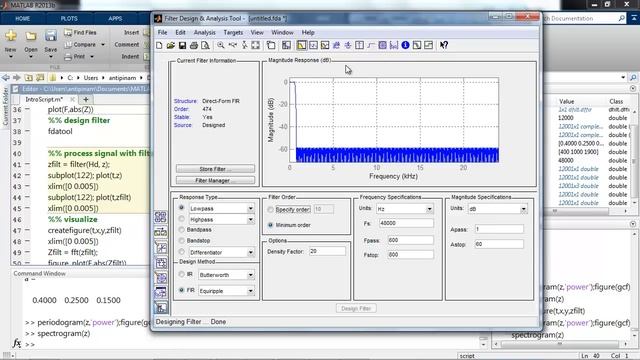Image resolution: width=640 pixels, height=360 pixels.
Task: Show the Group Delay response icon
Action: [x=336, y=45]
